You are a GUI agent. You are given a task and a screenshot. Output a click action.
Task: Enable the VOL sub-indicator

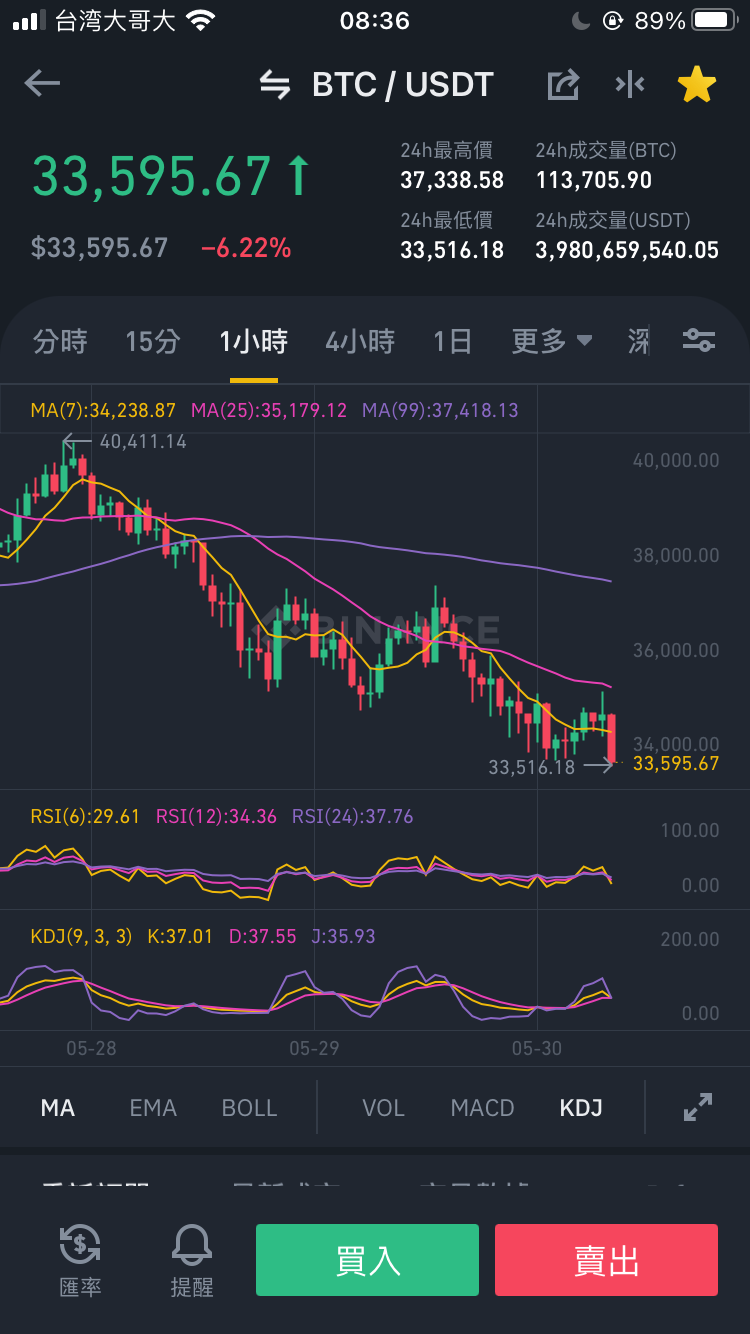383,1108
